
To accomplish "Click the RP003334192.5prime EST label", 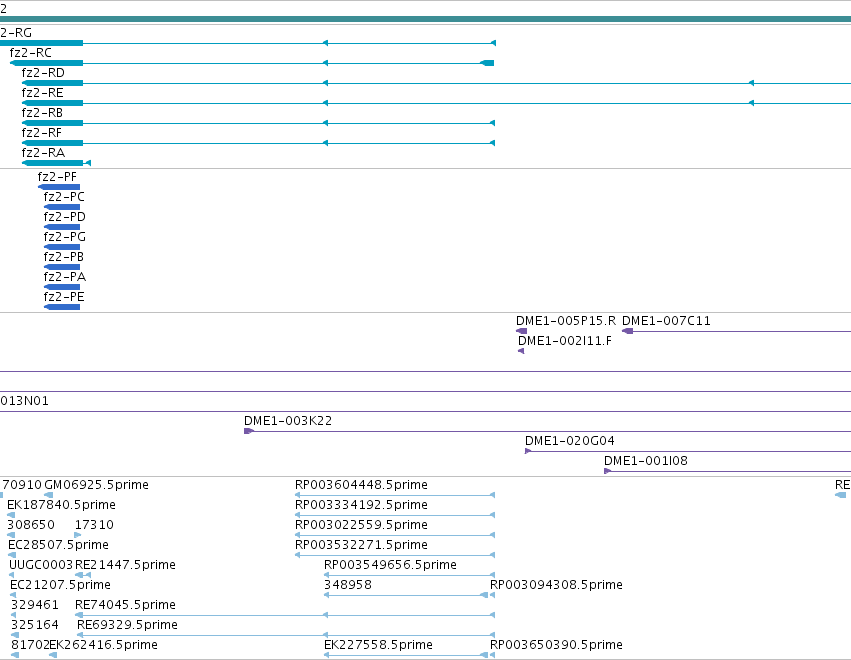I will point(361,505).
